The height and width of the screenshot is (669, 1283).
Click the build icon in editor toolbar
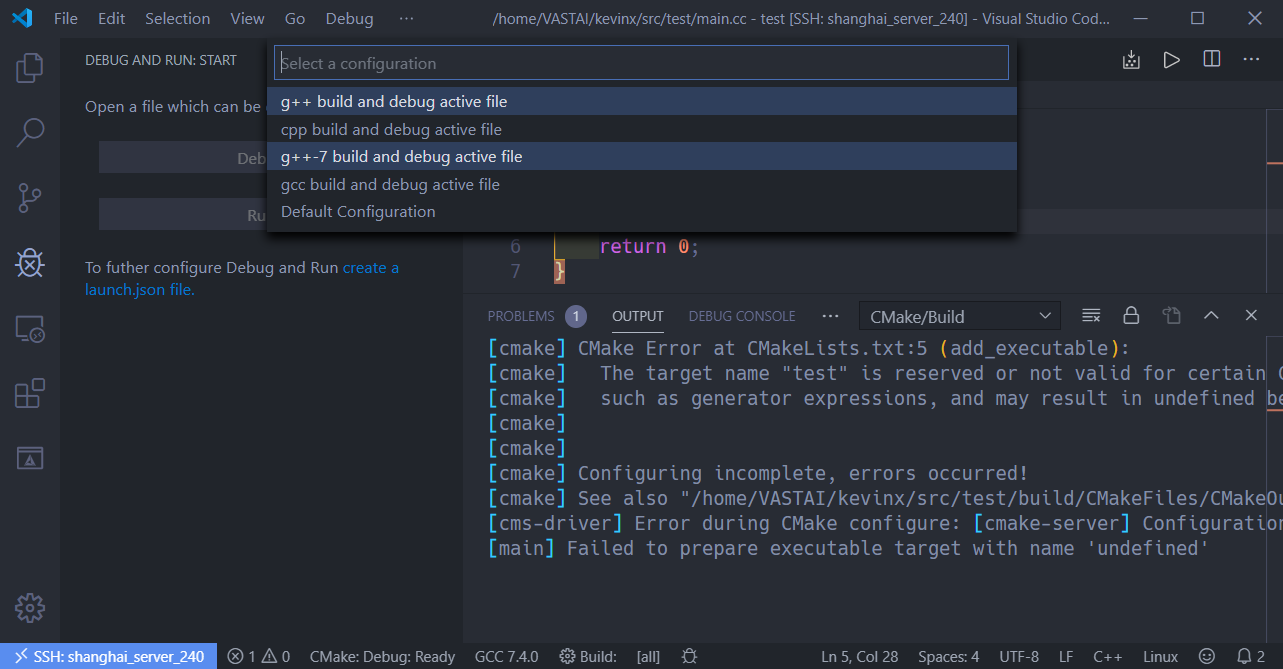tap(1131, 60)
